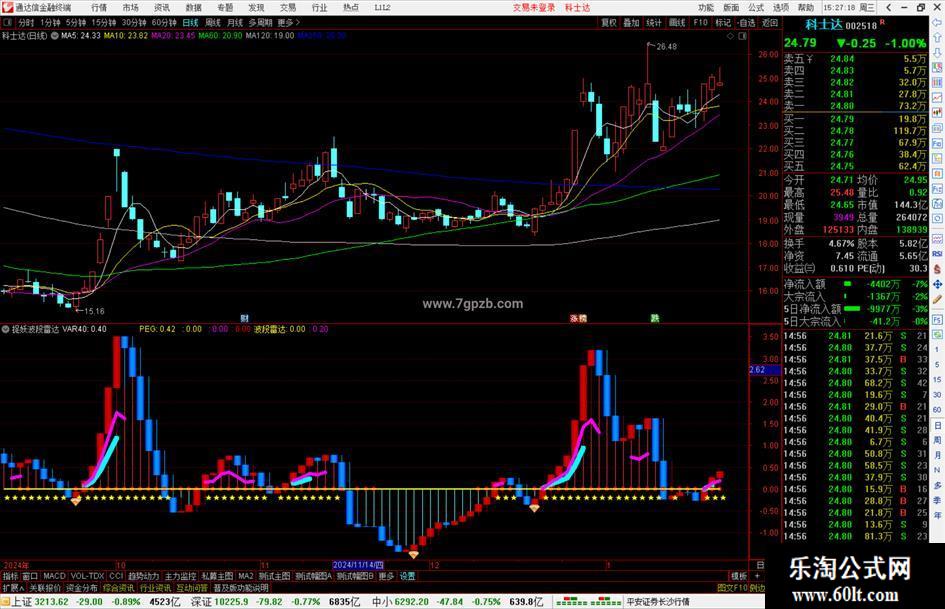Open the 关联报价 tab
This screenshot has width=945, height=609.
pyautogui.click(x=45, y=588)
